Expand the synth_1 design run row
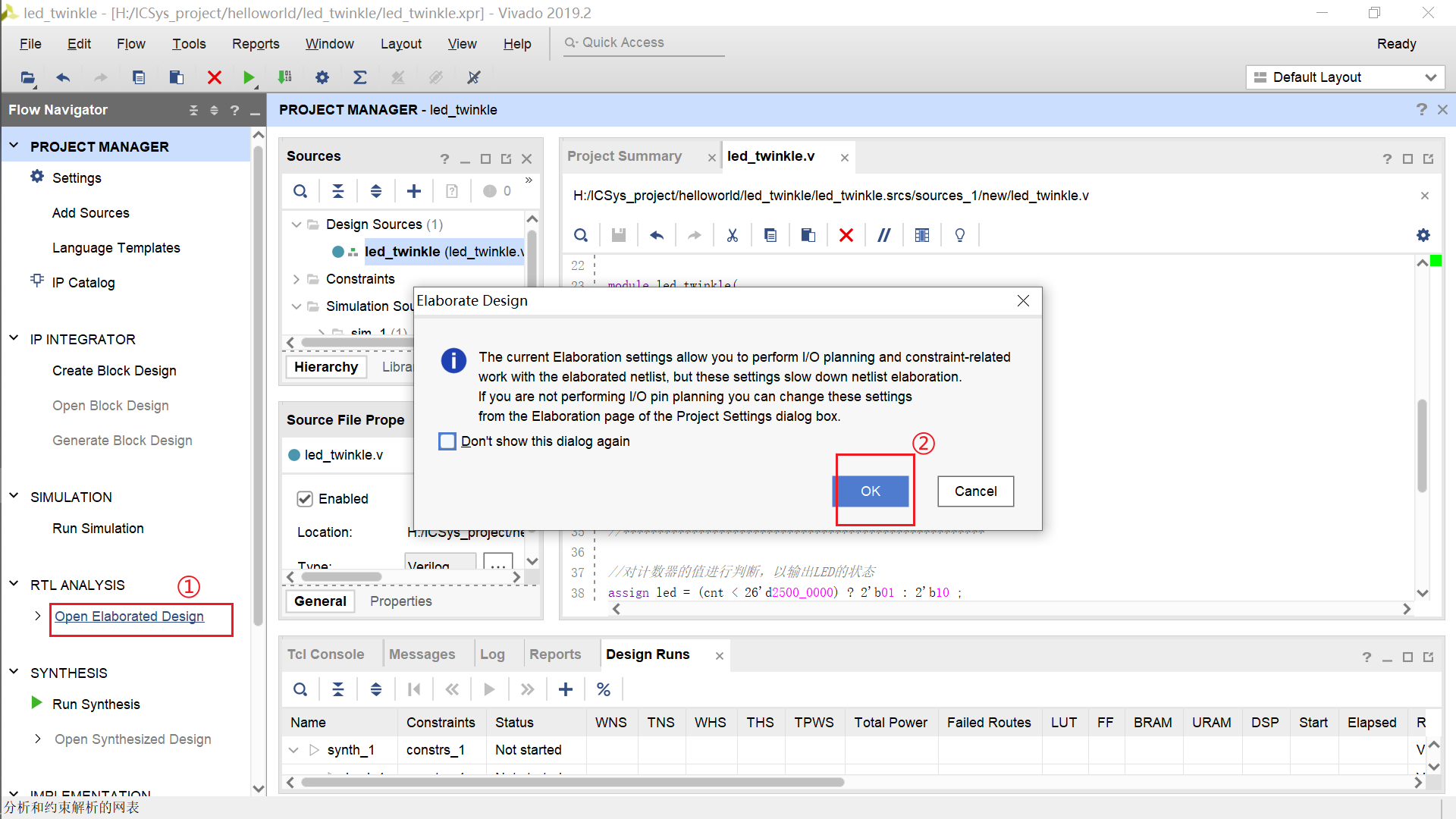 pos(293,750)
